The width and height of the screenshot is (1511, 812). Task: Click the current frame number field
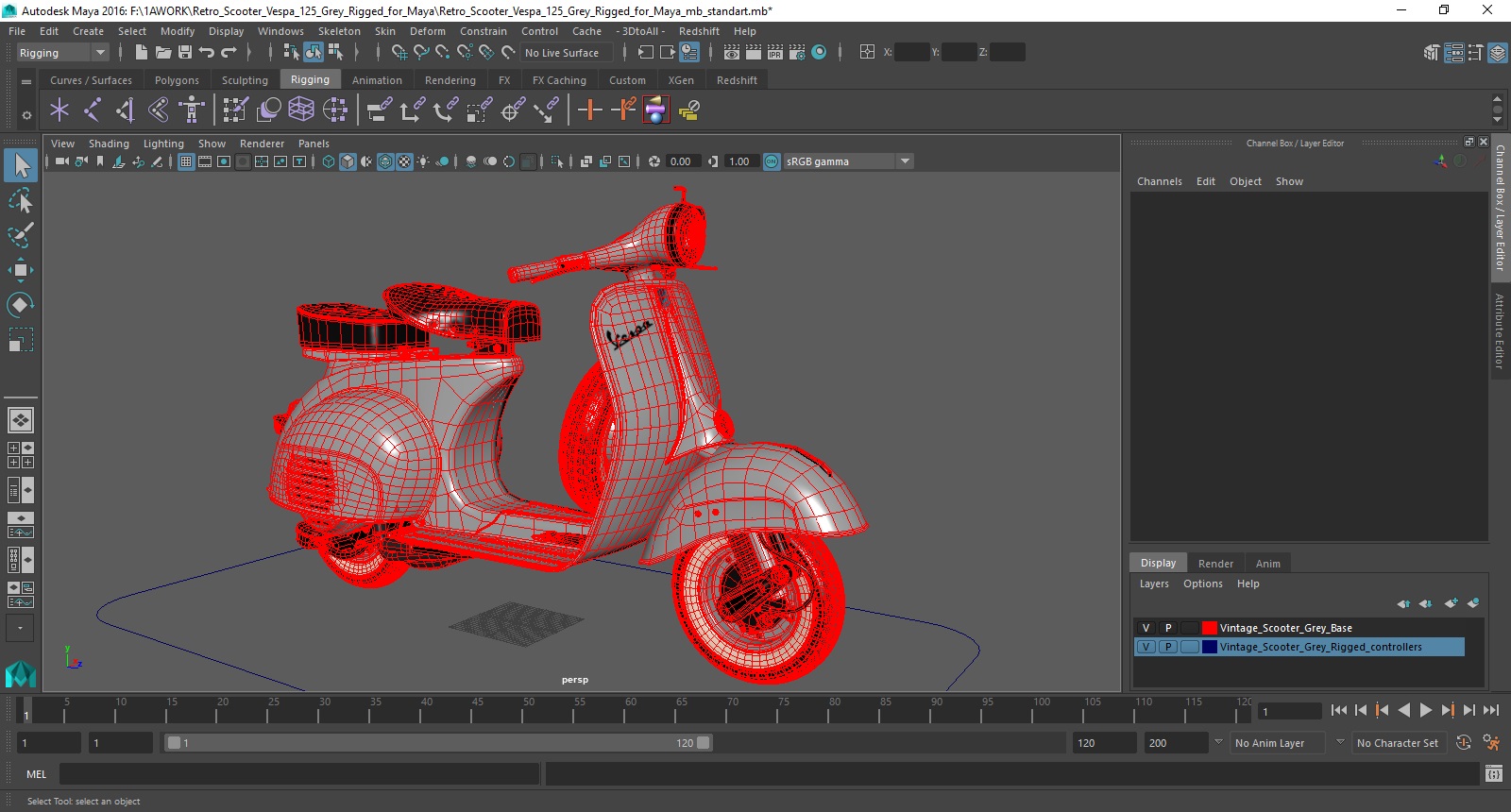click(1290, 711)
